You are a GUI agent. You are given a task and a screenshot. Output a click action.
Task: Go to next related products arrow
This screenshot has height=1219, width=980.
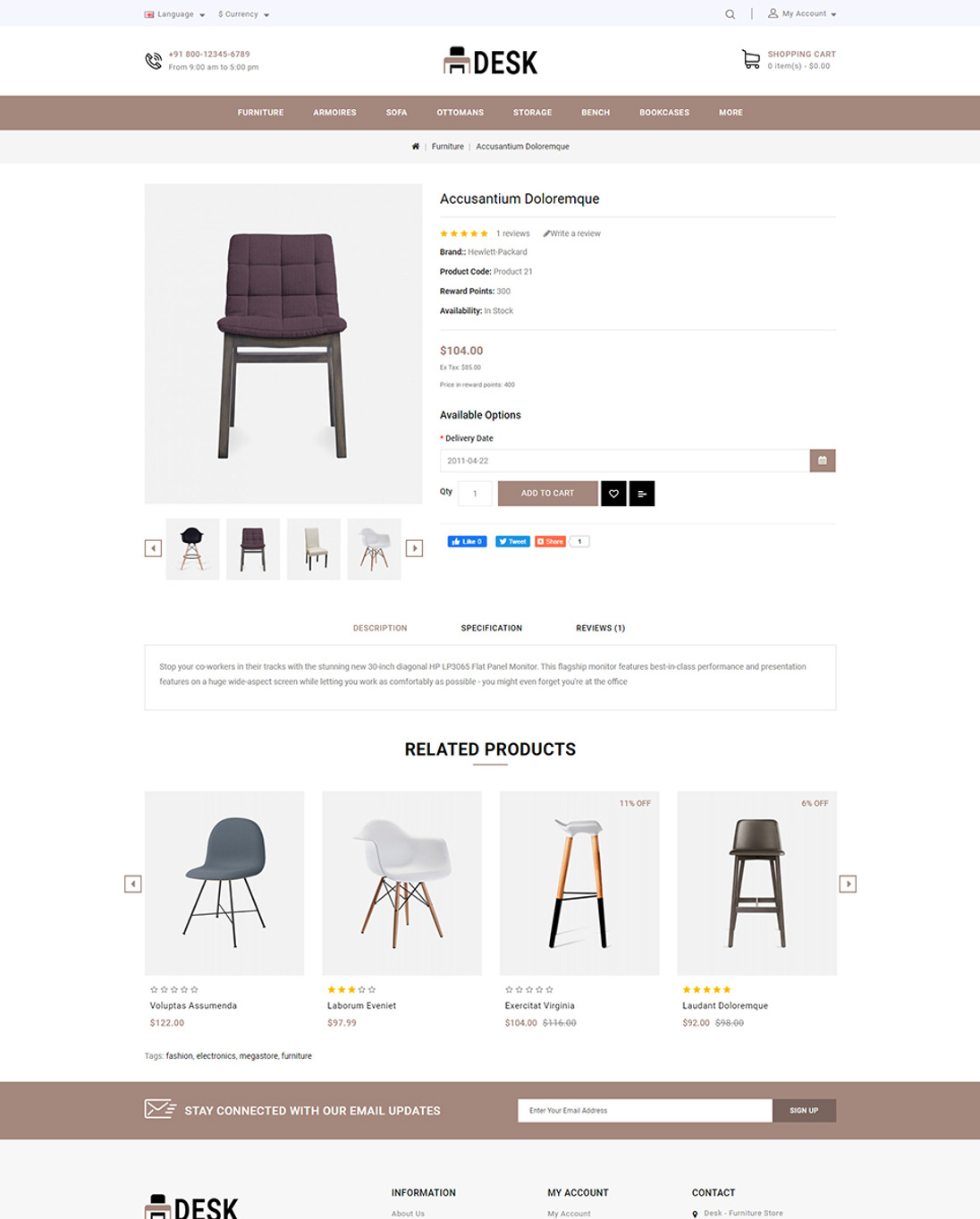tap(848, 884)
